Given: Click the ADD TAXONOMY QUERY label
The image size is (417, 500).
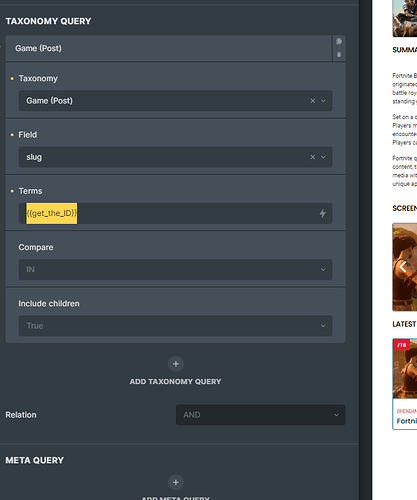Looking at the screenshot, I should (175, 382).
